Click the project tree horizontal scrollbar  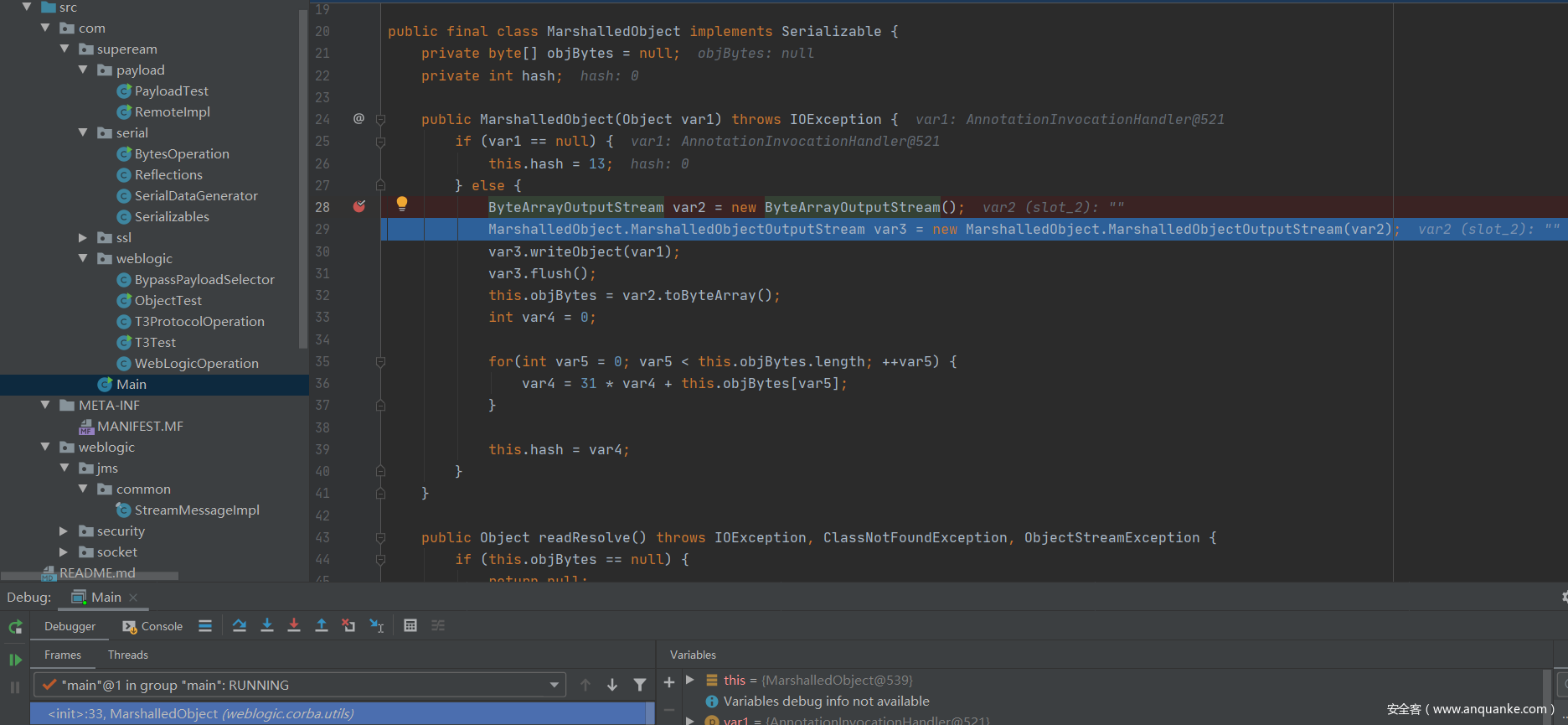[90, 576]
